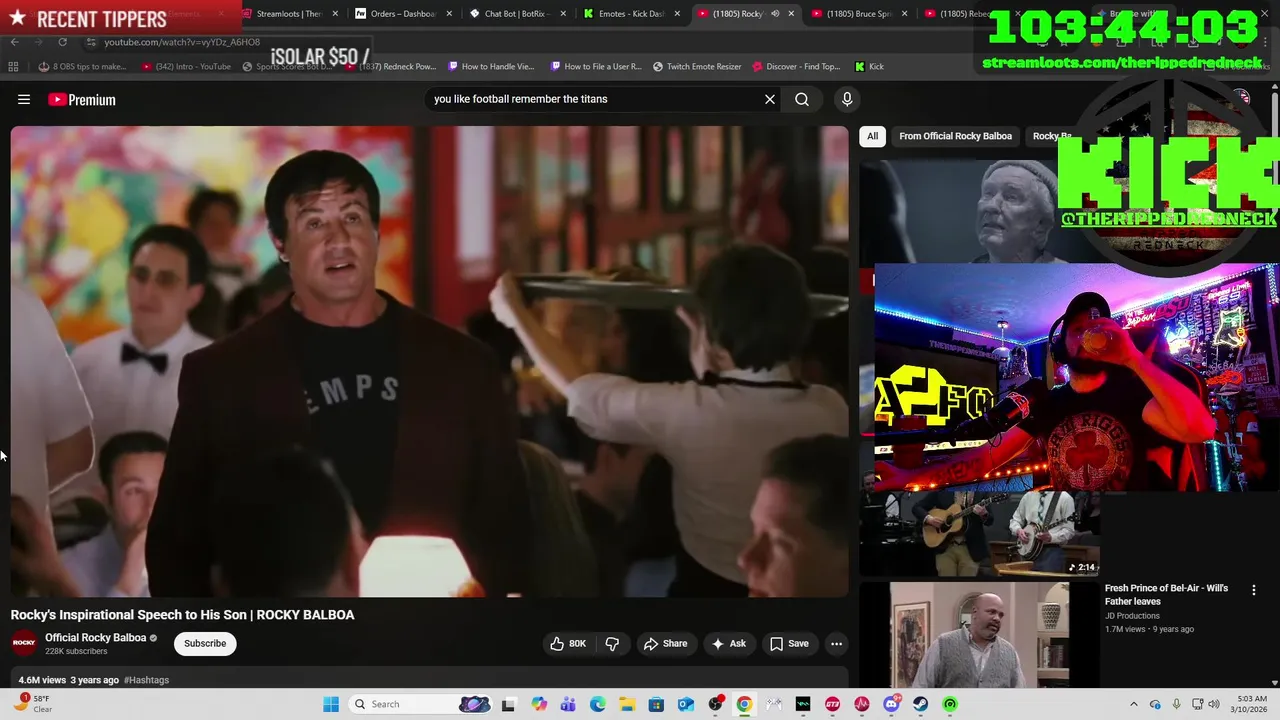Open the Discover - Find Top... bookmark

(796, 66)
